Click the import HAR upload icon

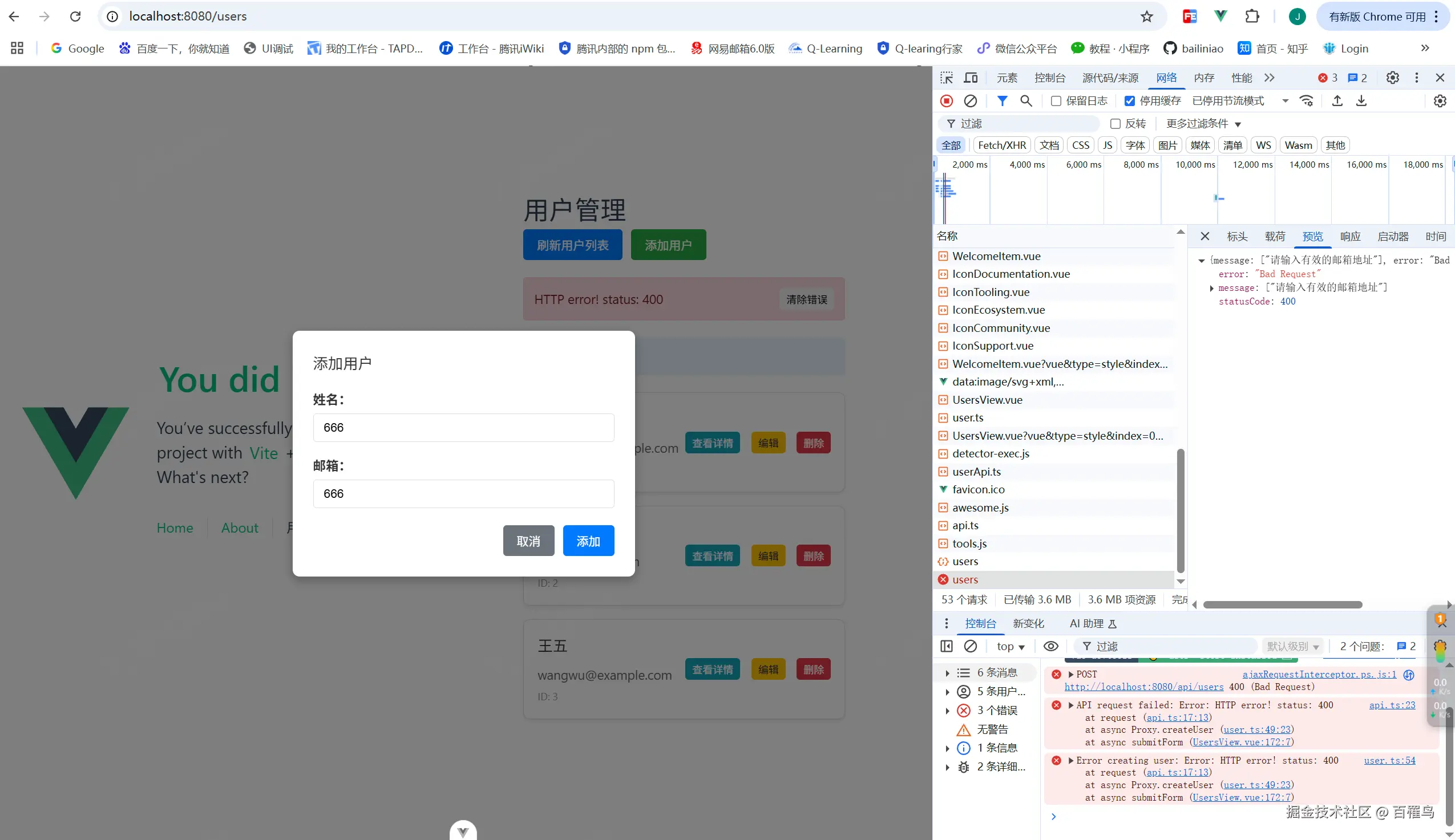tap(1337, 101)
